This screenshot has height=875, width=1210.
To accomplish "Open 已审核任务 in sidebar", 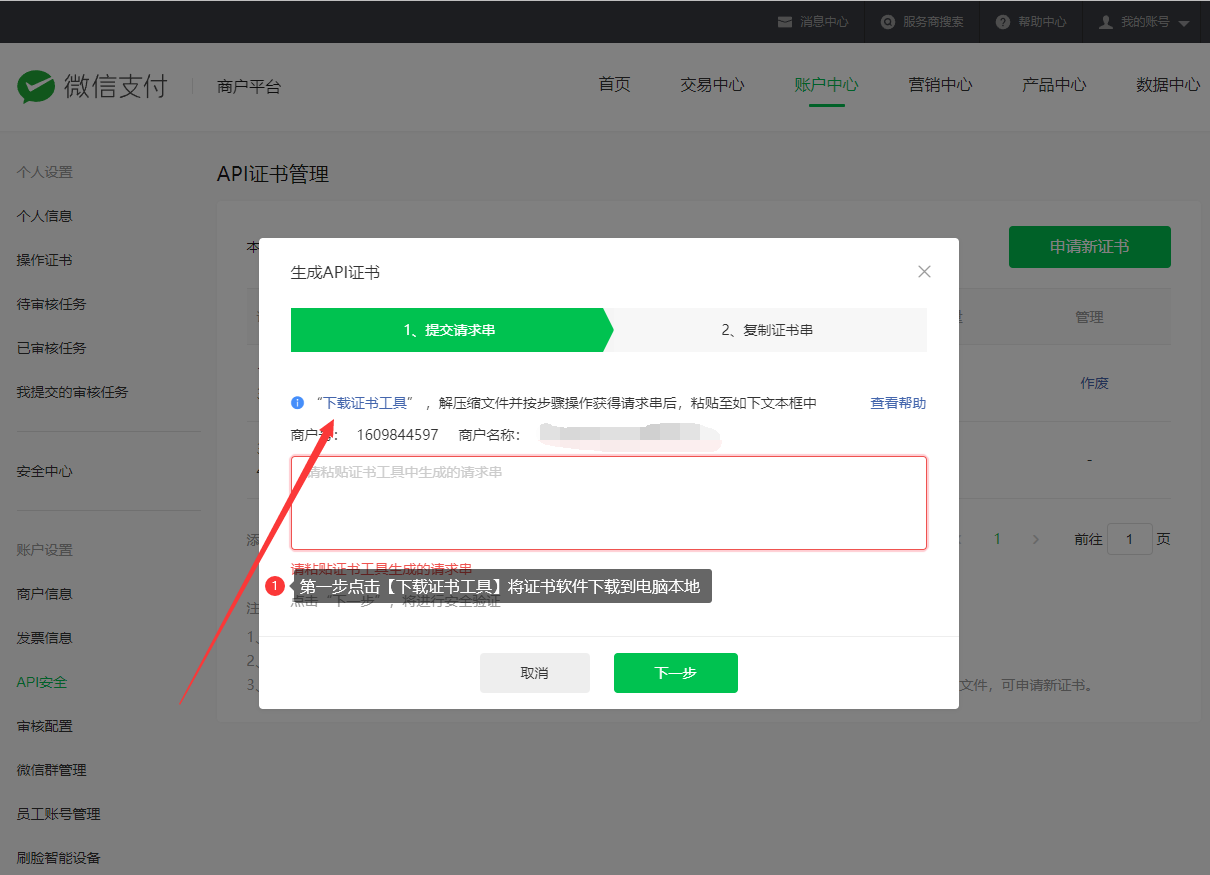I will coord(51,348).
